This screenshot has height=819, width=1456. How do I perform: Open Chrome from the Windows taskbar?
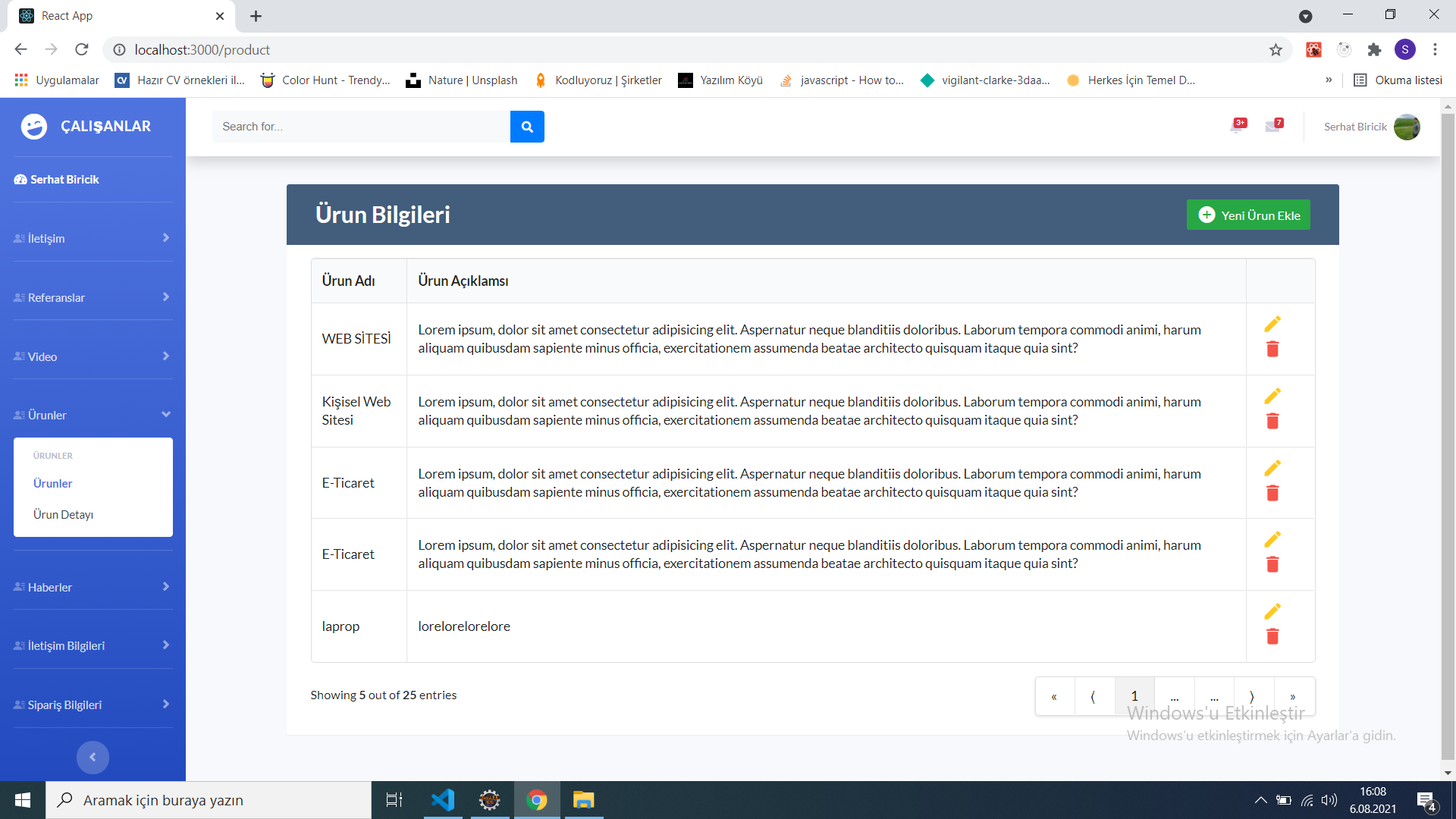pos(537,800)
